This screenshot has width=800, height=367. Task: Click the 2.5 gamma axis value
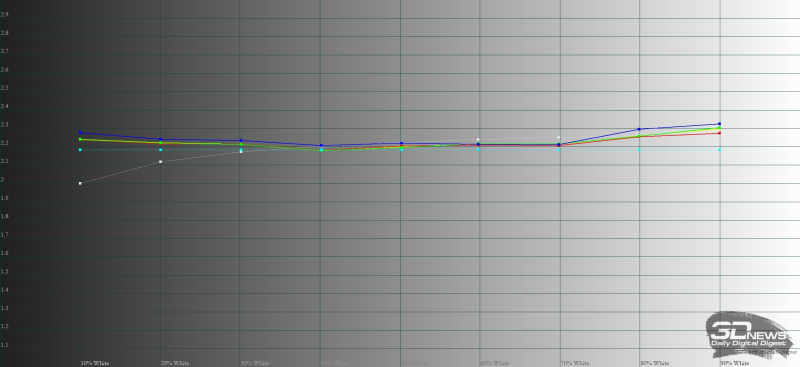click(4, 88)
